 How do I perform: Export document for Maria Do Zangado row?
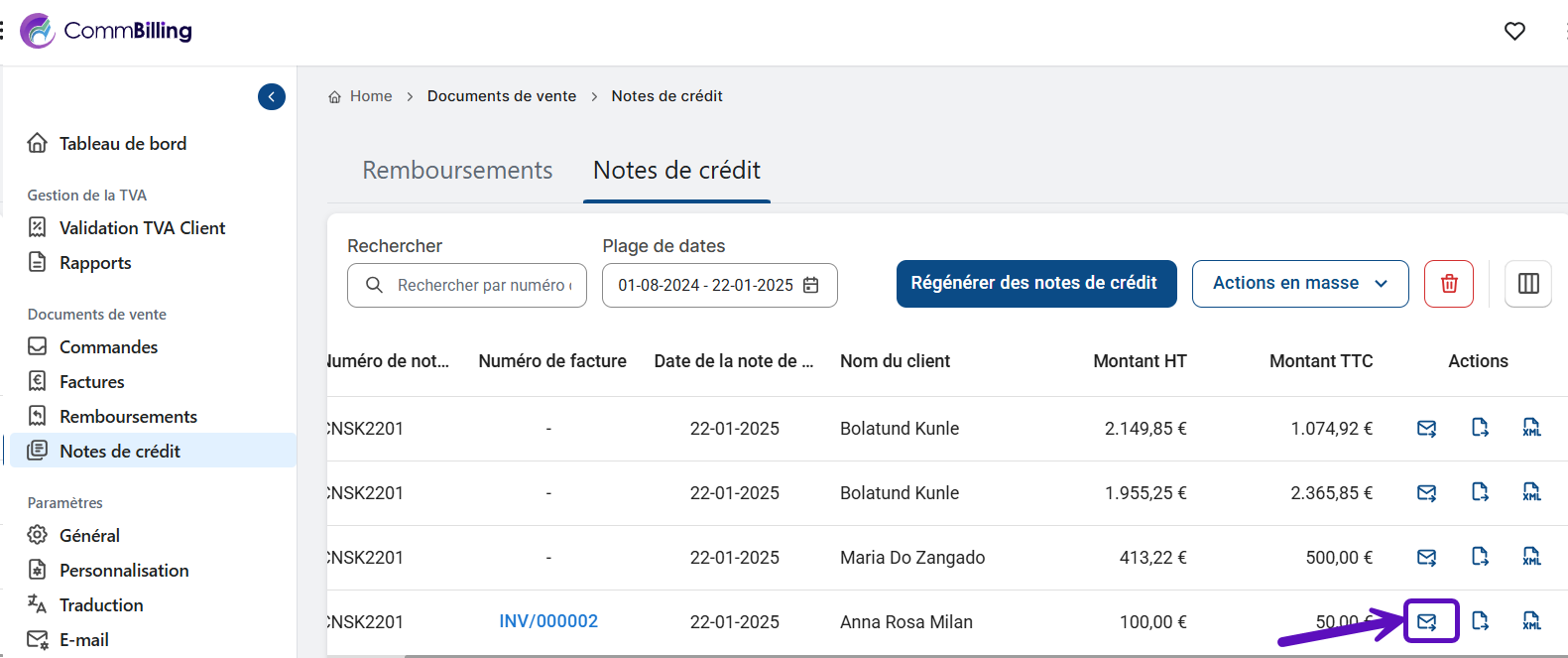(x=1480, y=557)
